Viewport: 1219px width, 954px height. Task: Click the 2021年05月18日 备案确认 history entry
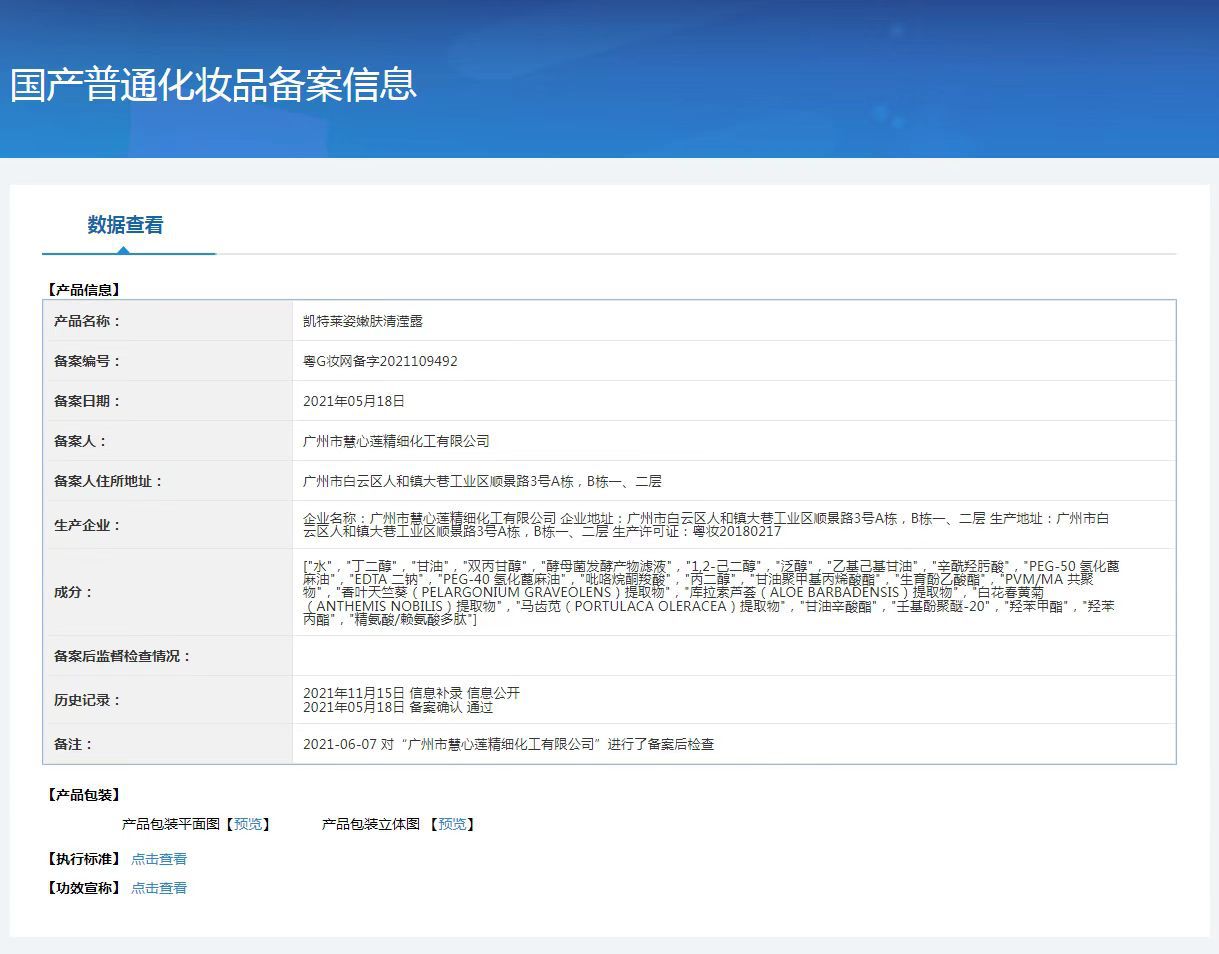pos(398,707)
